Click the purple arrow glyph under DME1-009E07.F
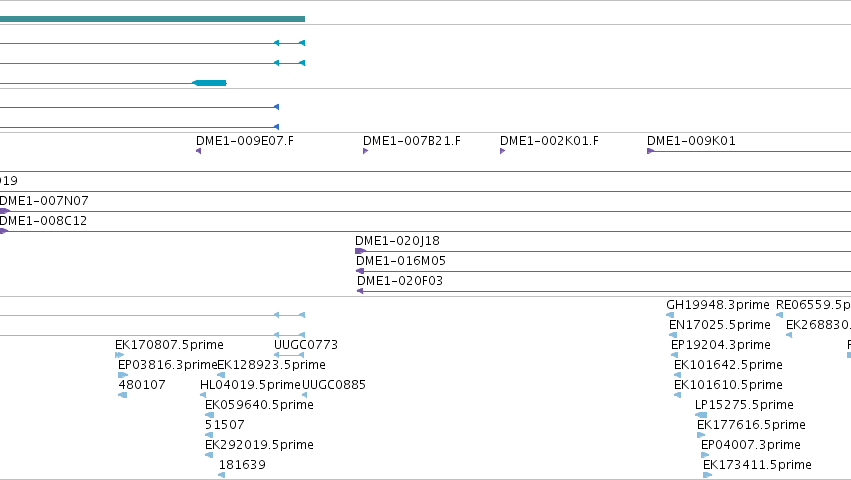Image resolution: width=851 pixels, height=480 pixels. (x=199, y=151)
